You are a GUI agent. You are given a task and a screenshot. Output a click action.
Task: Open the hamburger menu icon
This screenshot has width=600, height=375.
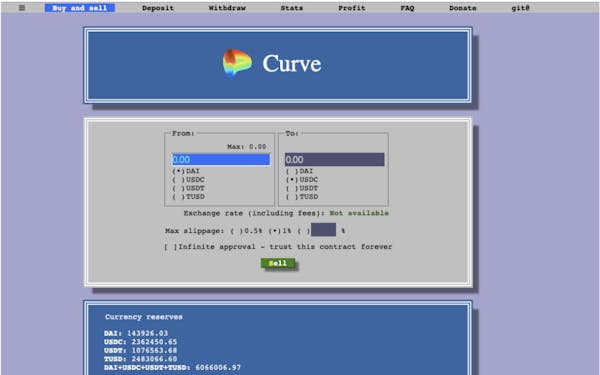click(x=22, y=8)
